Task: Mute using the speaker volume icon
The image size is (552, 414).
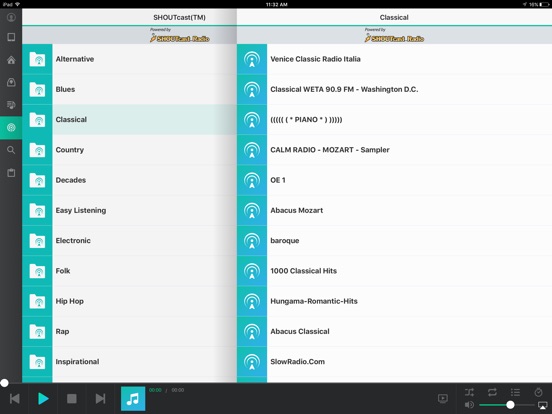Action: (x=469, y=405)
